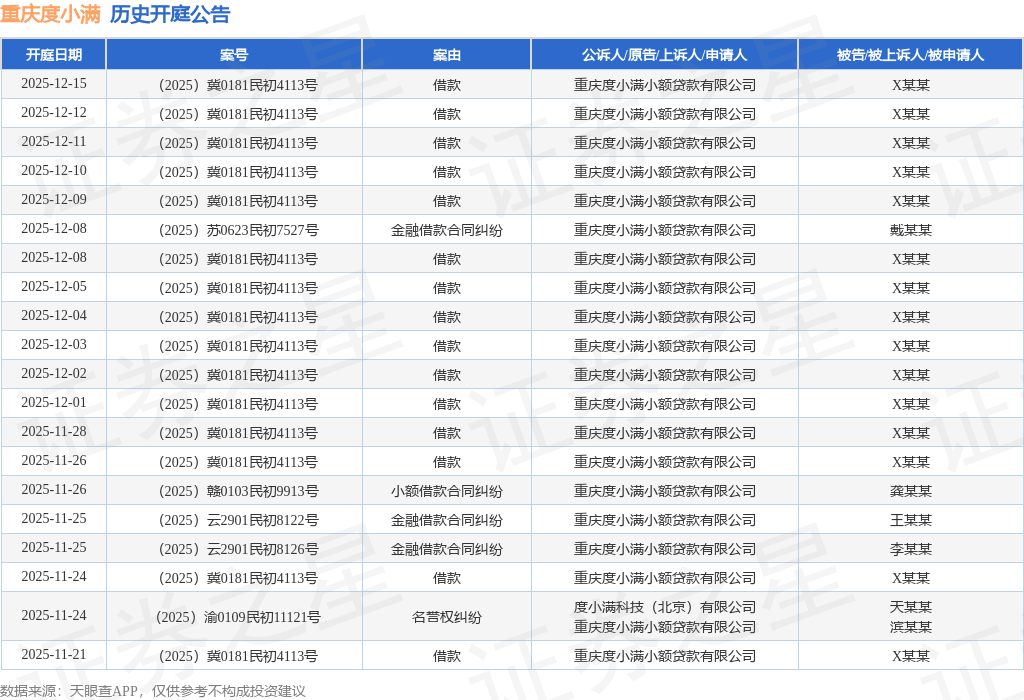Click defendant name 戴某某

[910, 230]
